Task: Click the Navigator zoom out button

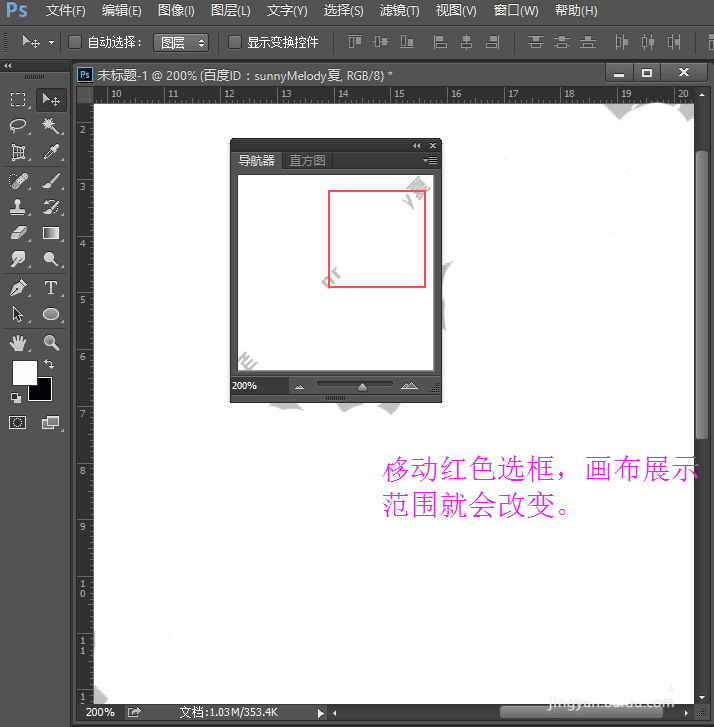Action: tap(299, 386)
